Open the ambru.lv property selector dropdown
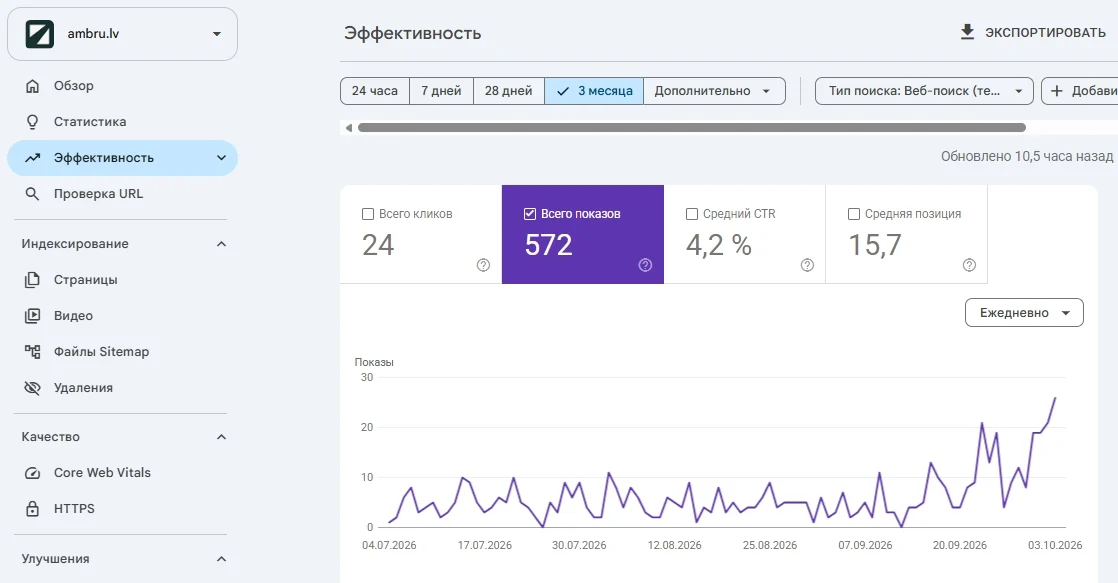Screen dimensions: 1118x583 point(122,34)
